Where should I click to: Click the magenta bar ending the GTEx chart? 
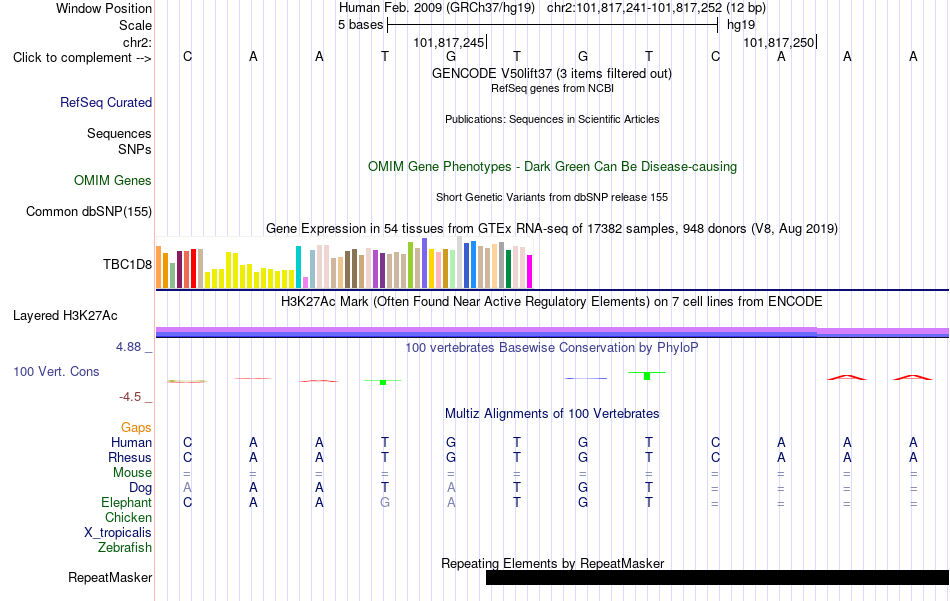530,271
